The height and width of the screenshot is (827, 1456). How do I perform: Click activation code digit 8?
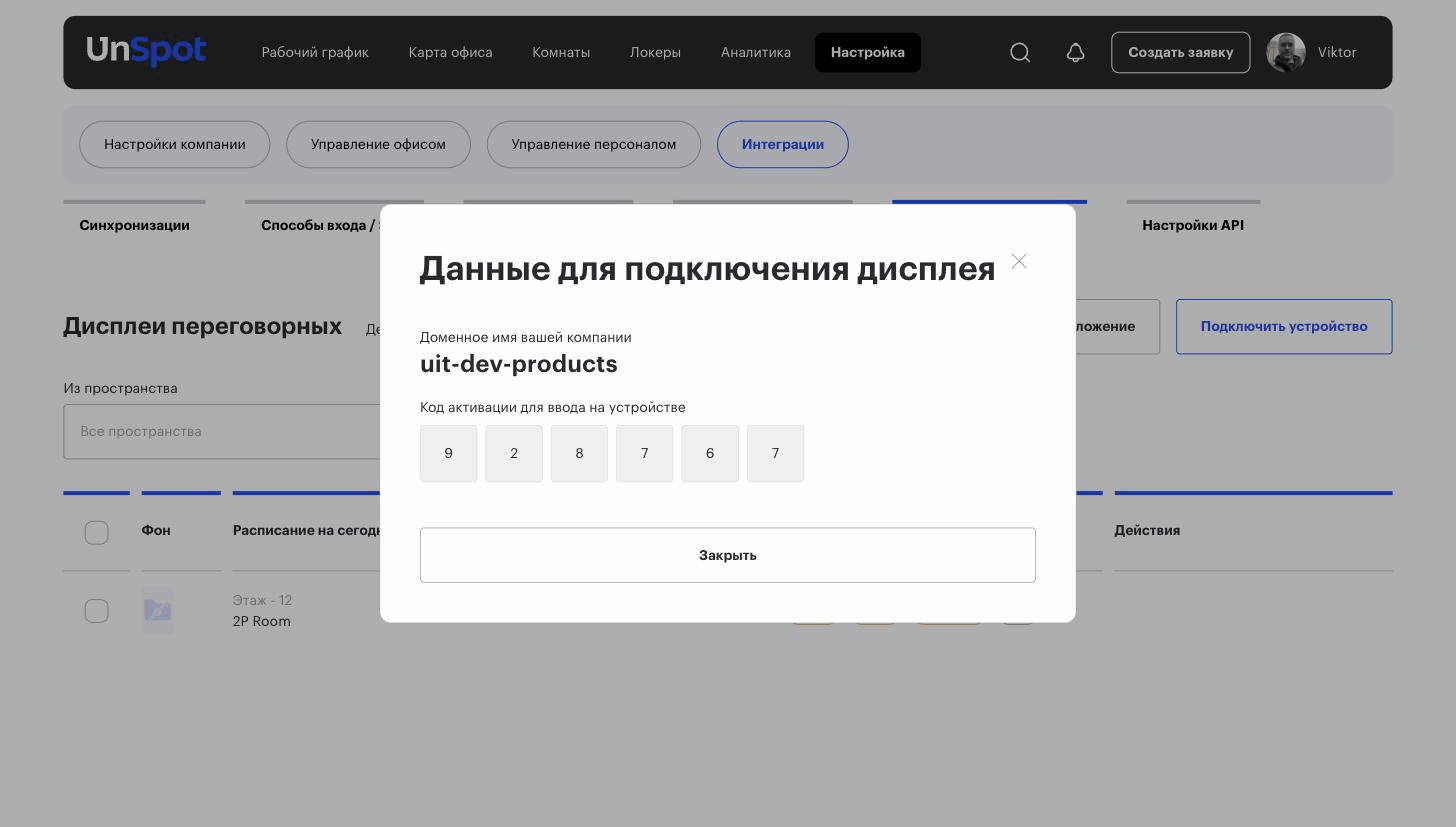[x=579, y=454]
